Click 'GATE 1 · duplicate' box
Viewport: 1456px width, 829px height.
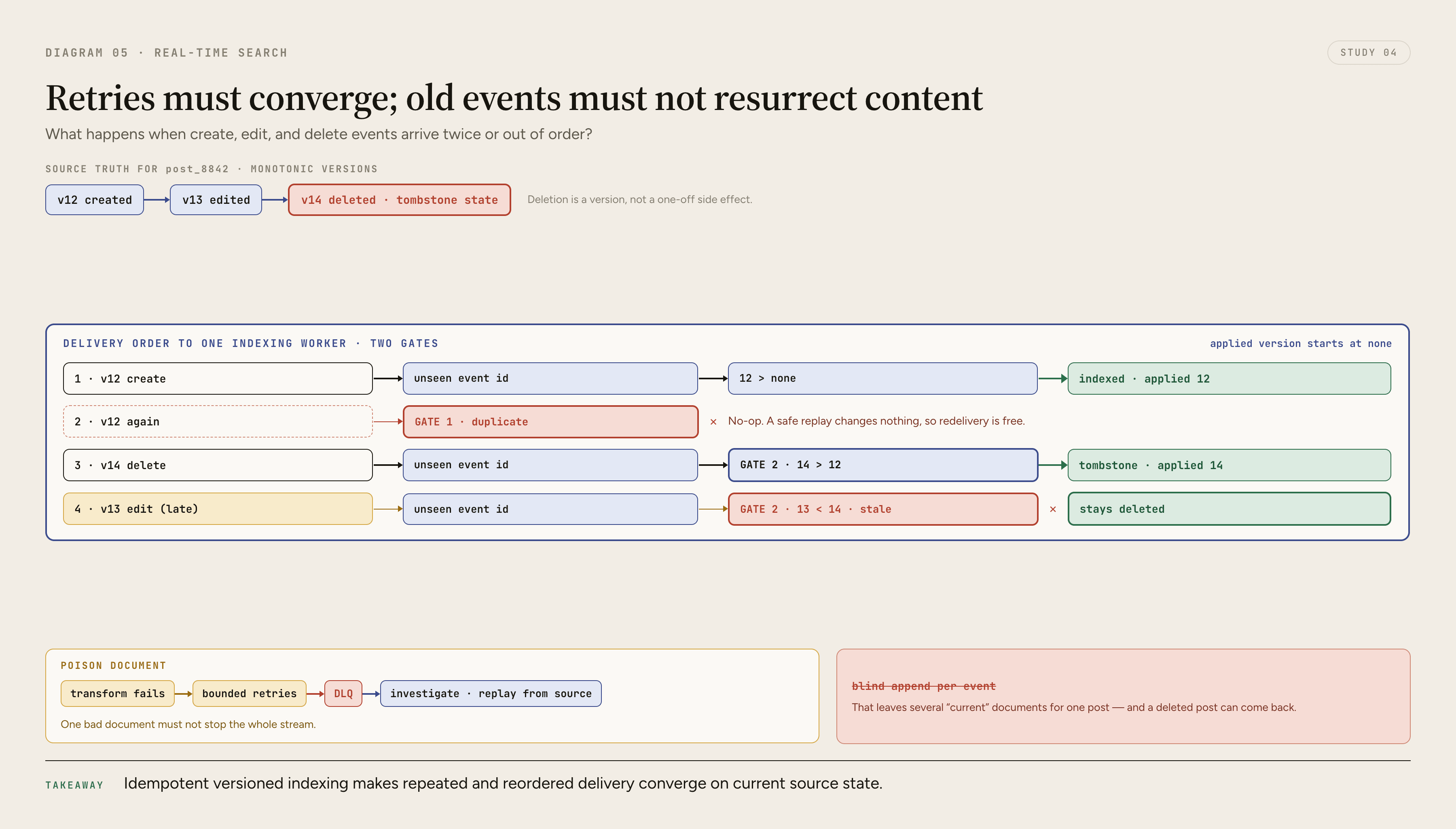pyautogui.click(x=550, y=421)
